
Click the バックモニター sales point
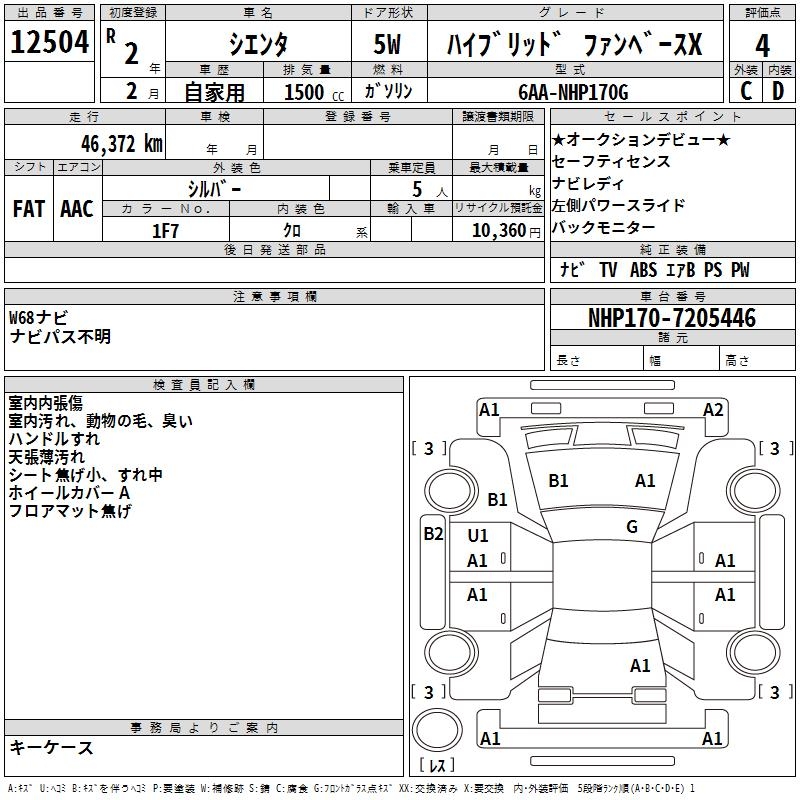click(604, 227)
